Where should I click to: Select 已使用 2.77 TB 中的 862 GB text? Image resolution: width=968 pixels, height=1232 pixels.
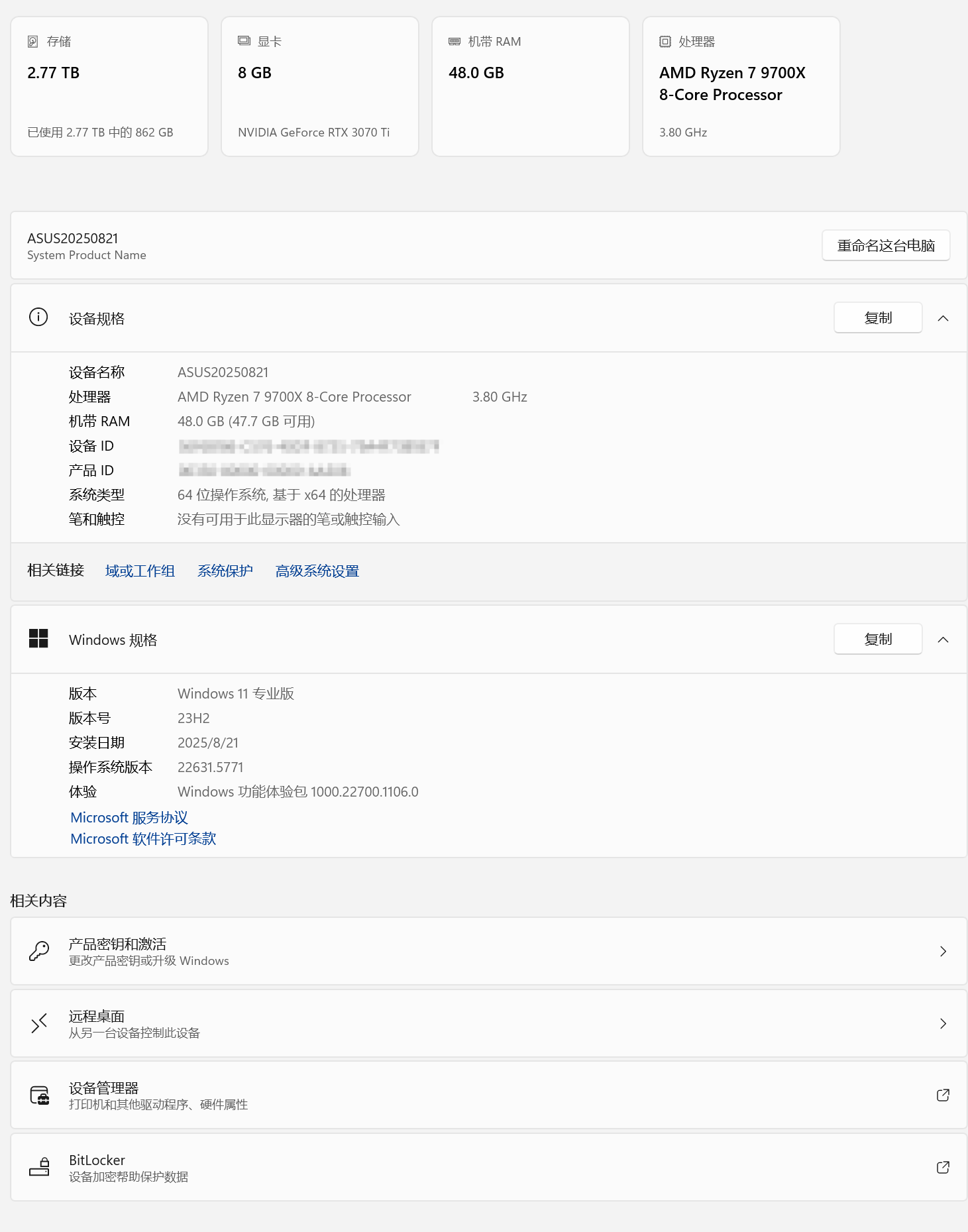coord(100,133)
